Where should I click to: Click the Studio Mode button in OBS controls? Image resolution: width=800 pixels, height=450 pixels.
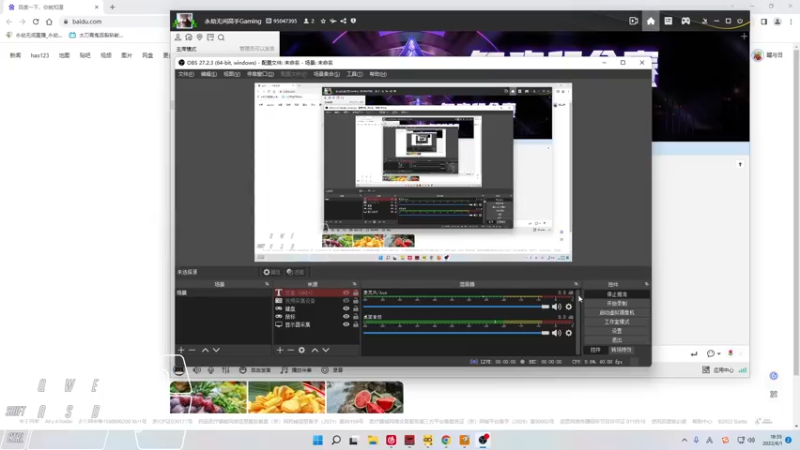coord(617,322)
